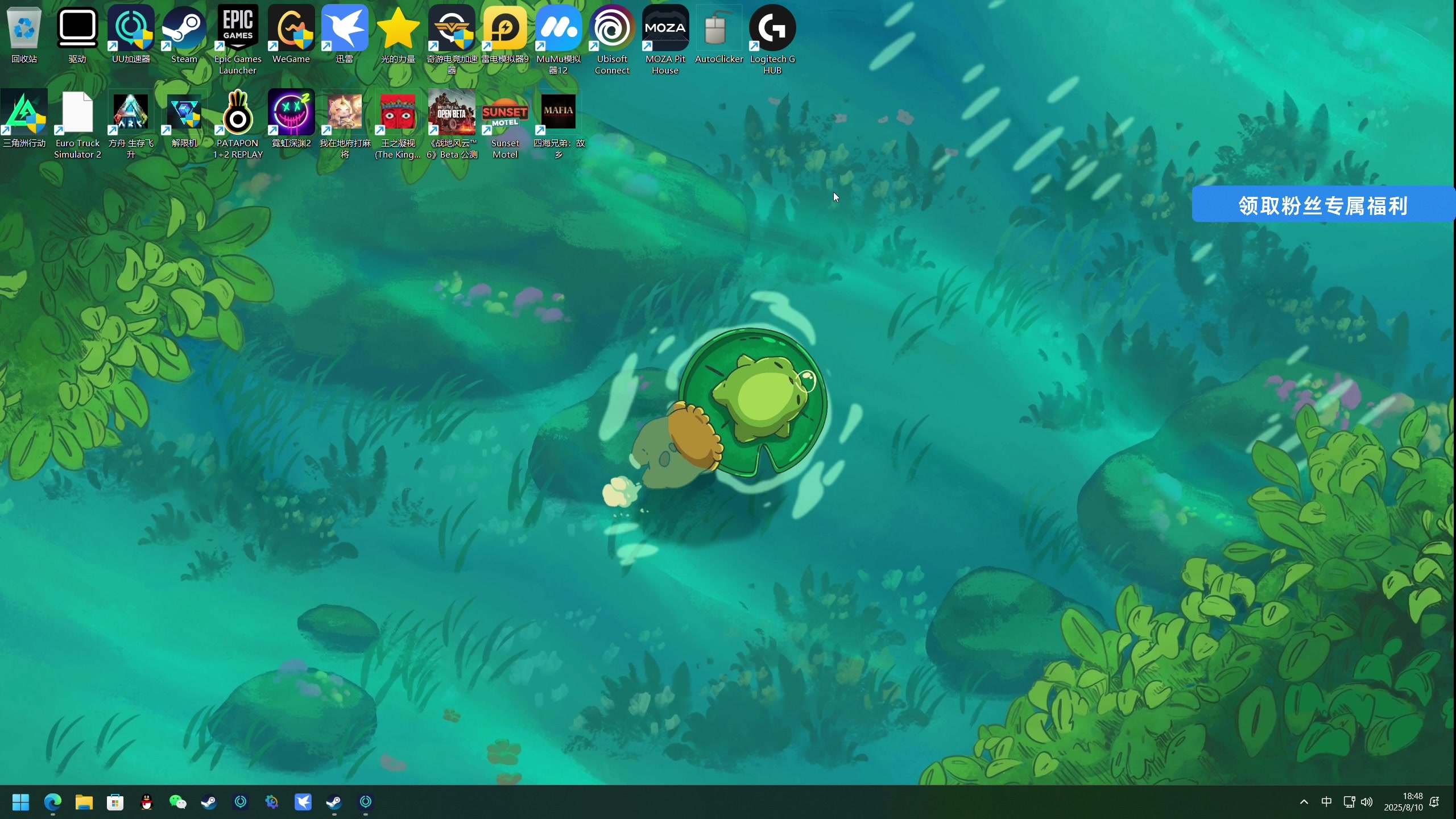Viewport: 1456px width, 819px height.
Task: Open the 驱动 desktop icon
Action: (x=77, y=35)
